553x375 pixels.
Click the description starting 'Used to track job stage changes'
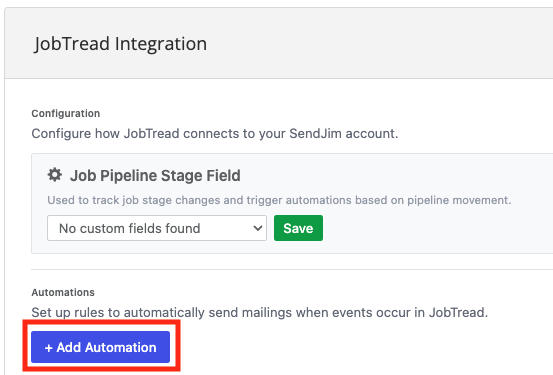pos(279,200)
